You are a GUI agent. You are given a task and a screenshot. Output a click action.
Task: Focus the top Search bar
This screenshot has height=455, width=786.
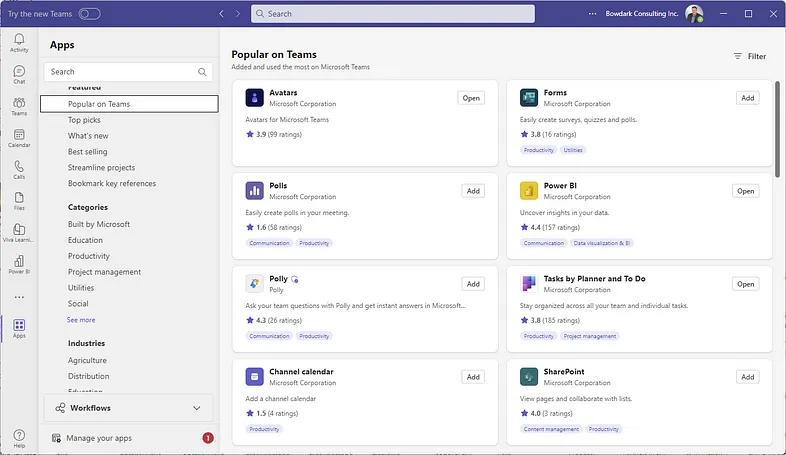[x=392, y=14]
